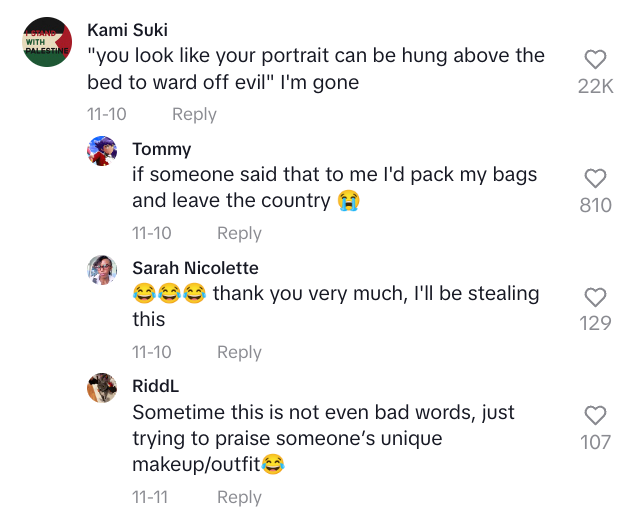Heart RiddL's reply about makeup/outfit
Viewport: 635px width, 514px height.
pos(595,415)
